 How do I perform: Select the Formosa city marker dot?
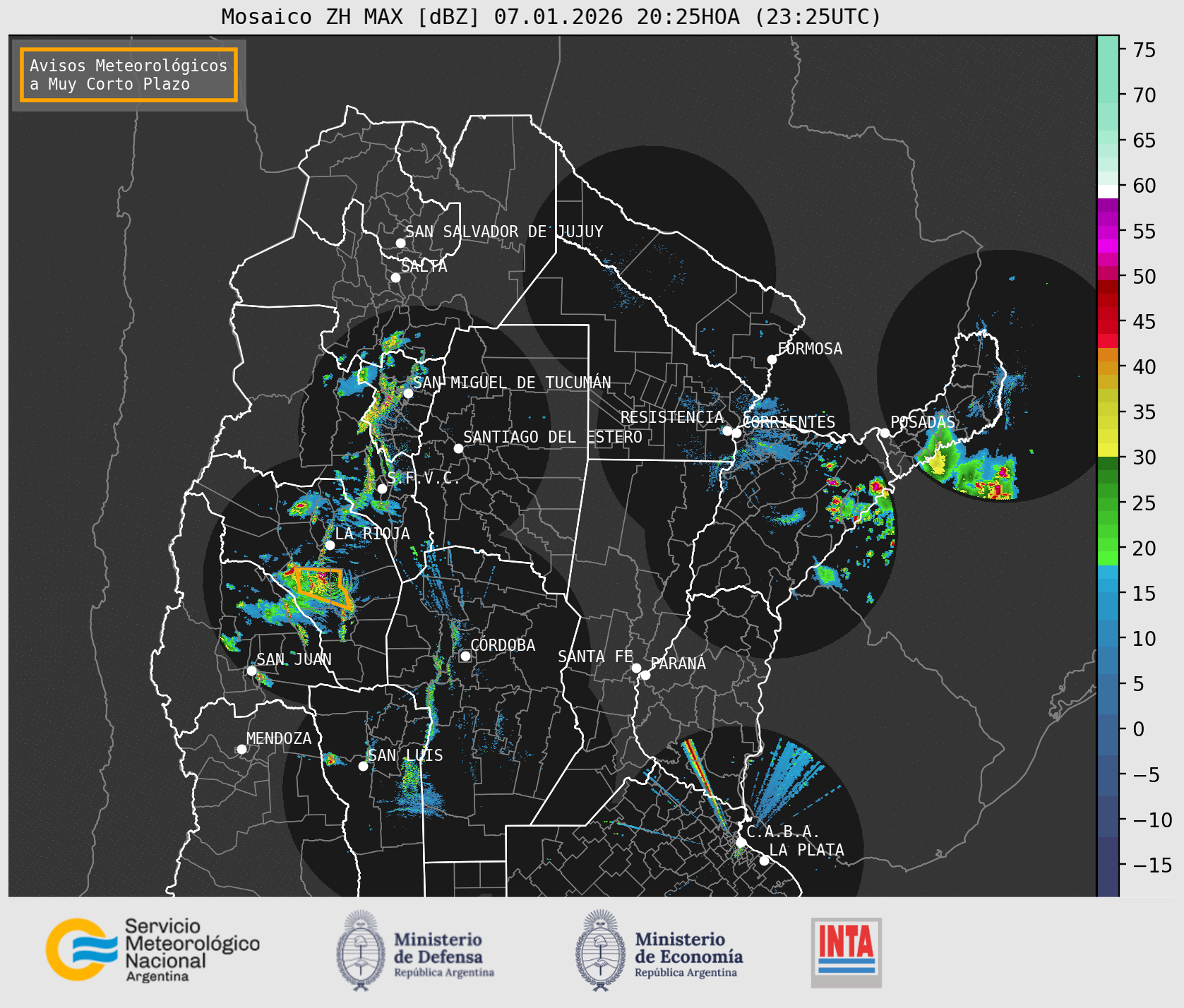pos(772,359)
